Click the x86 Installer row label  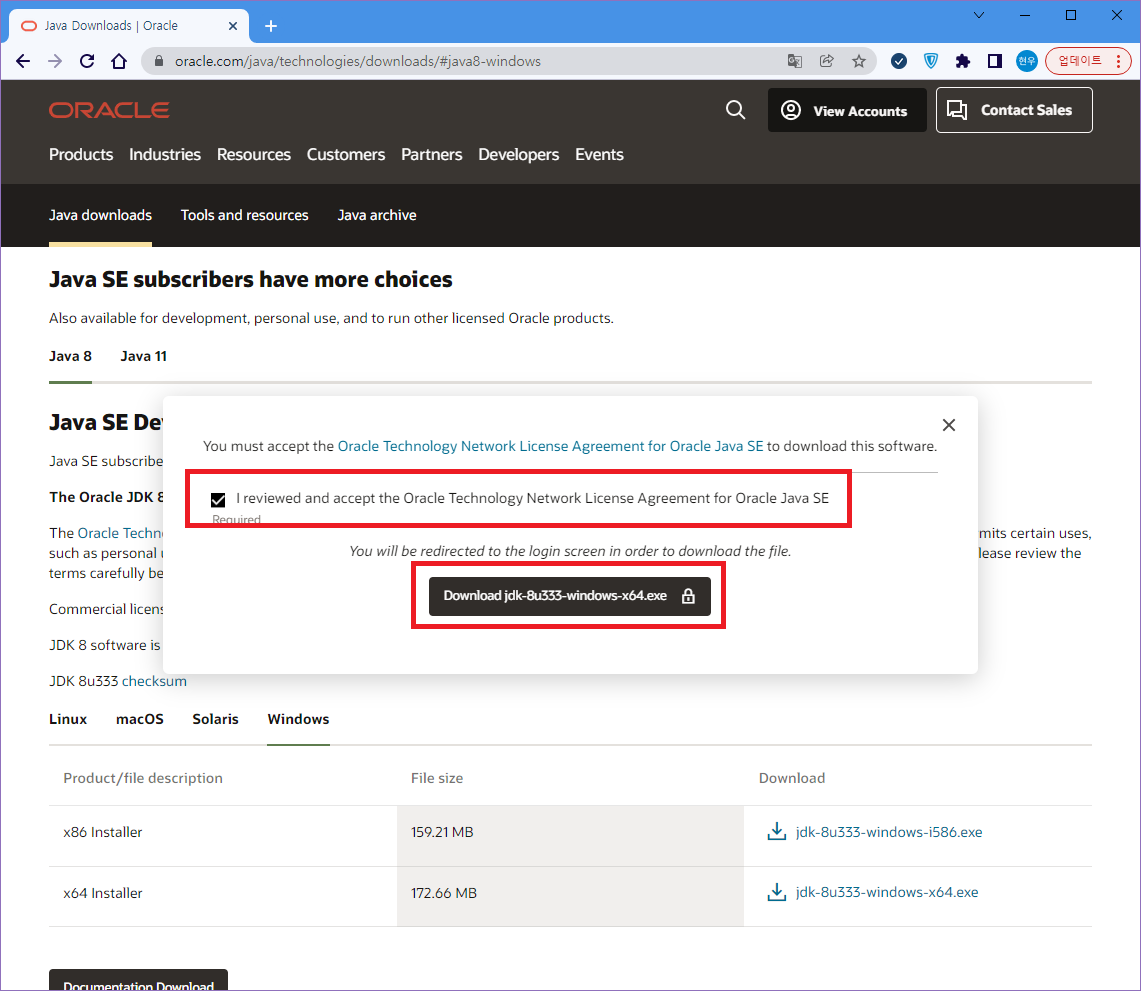tap(103, 832)
